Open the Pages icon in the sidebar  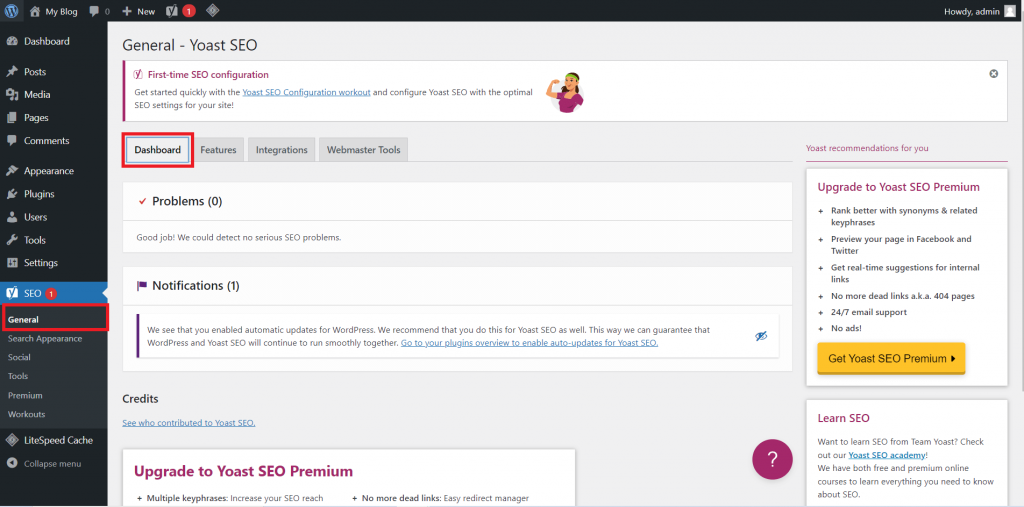pyautogui.click(x=12, y=118)
